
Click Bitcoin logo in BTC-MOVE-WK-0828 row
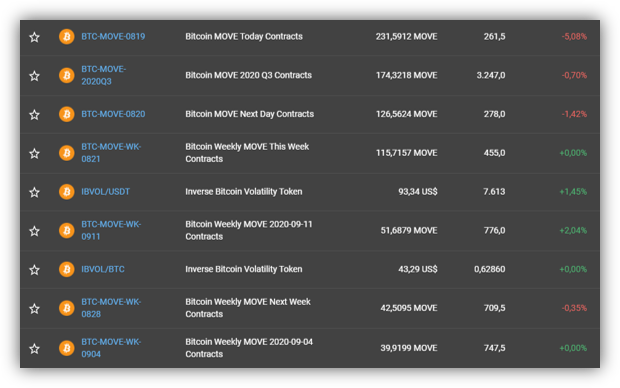pyautogui.click(x=66, y=308)
